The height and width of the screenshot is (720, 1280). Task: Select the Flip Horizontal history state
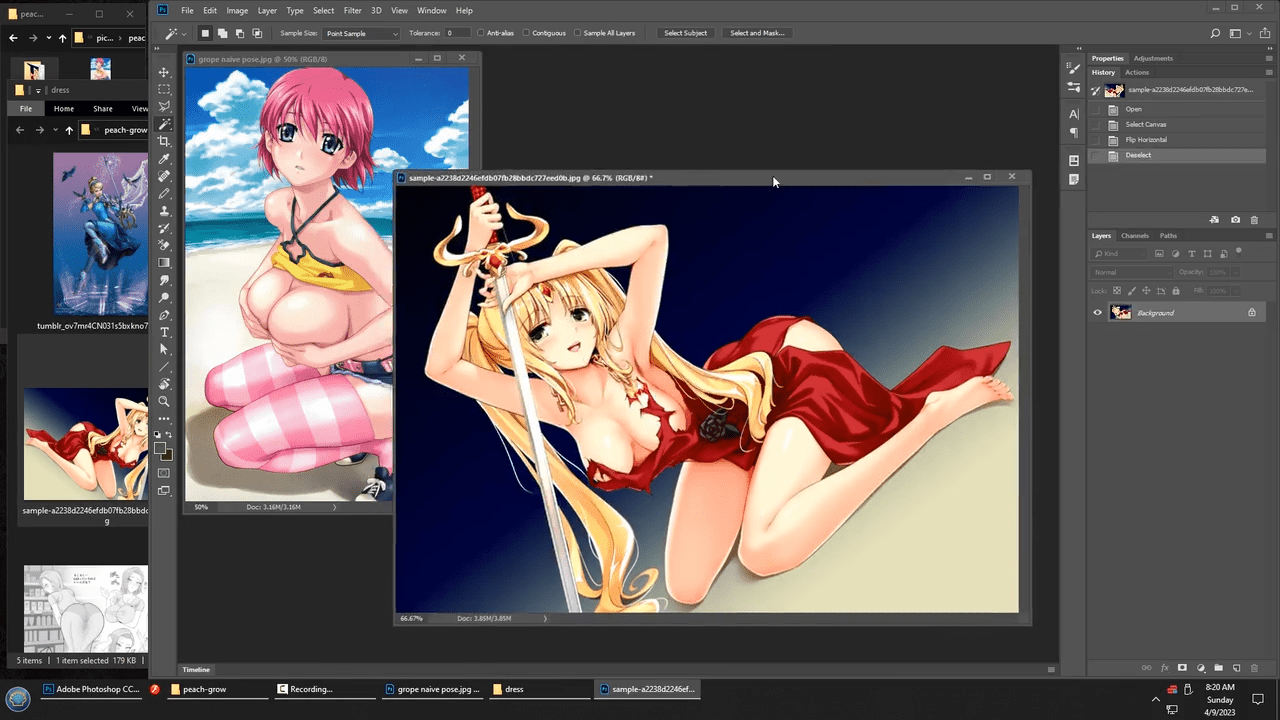point(1146,140)
